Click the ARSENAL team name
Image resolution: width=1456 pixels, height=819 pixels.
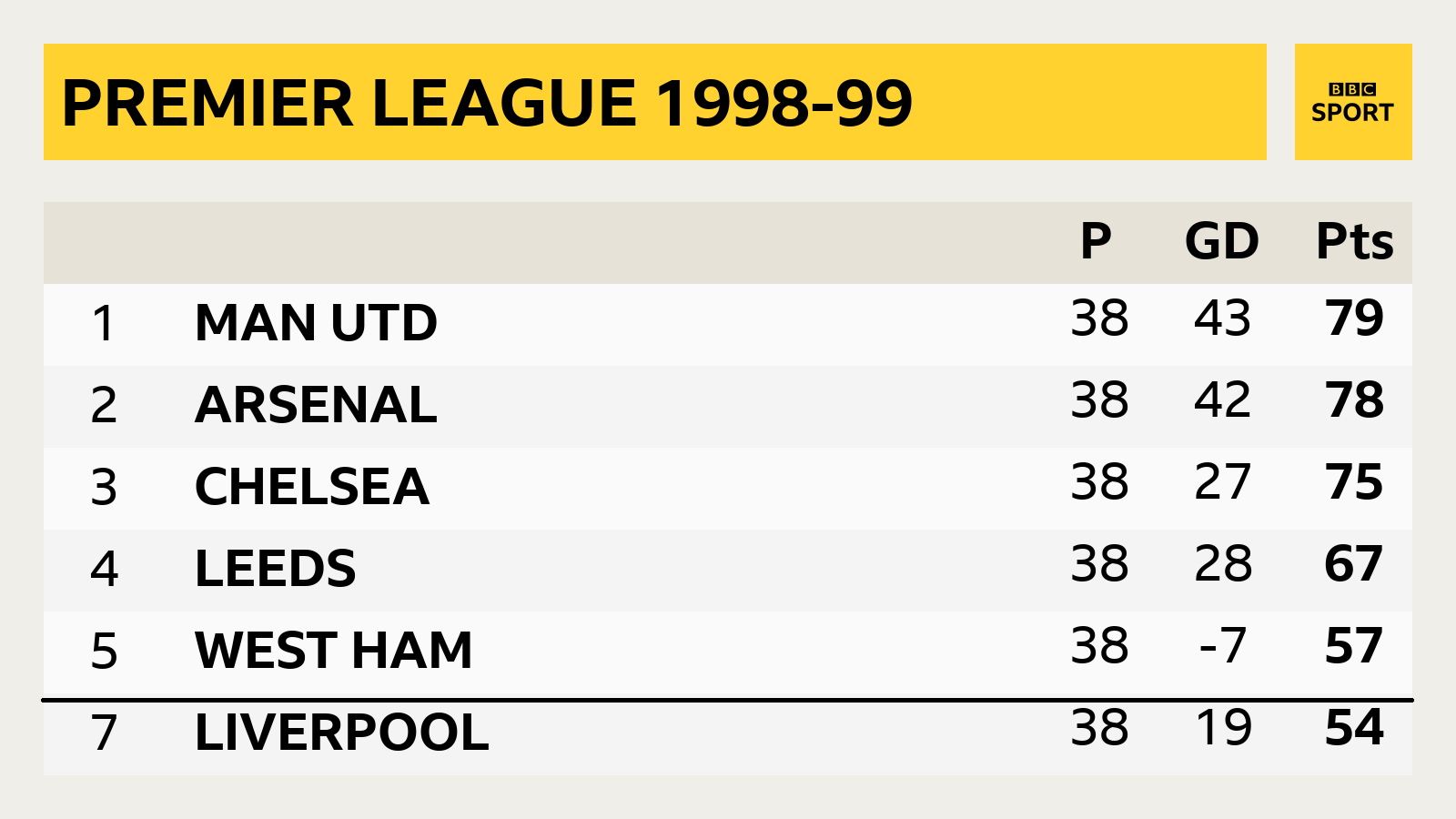[316, 405]
